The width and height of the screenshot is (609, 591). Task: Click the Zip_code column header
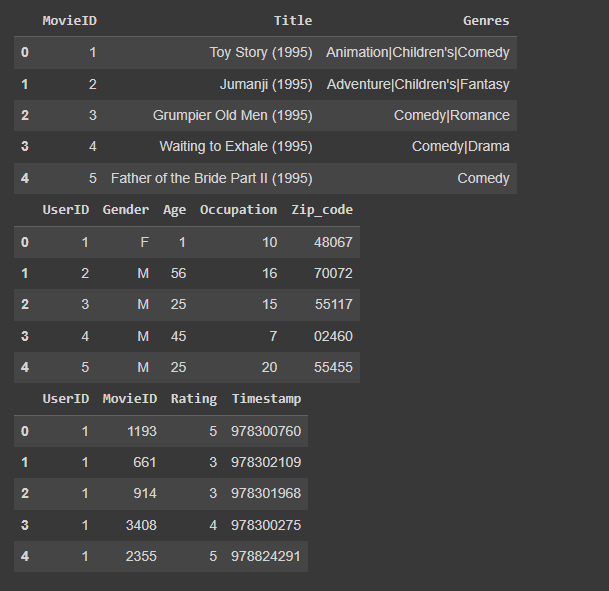322,210
